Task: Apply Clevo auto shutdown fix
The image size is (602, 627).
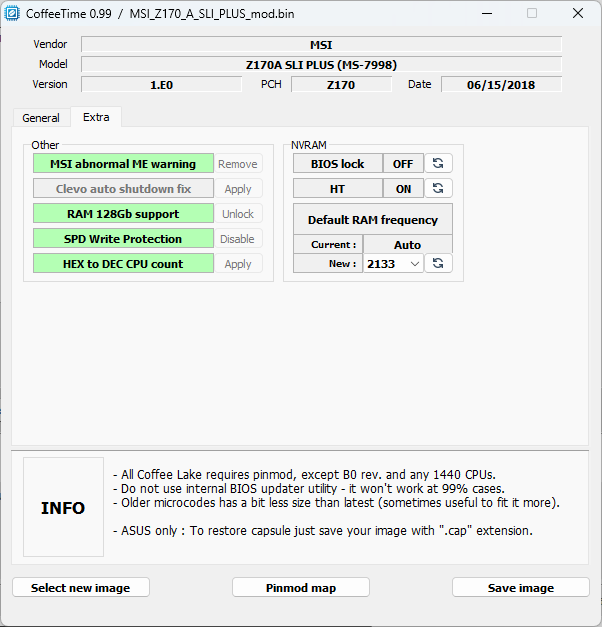Action: click(x=238, y=189)
